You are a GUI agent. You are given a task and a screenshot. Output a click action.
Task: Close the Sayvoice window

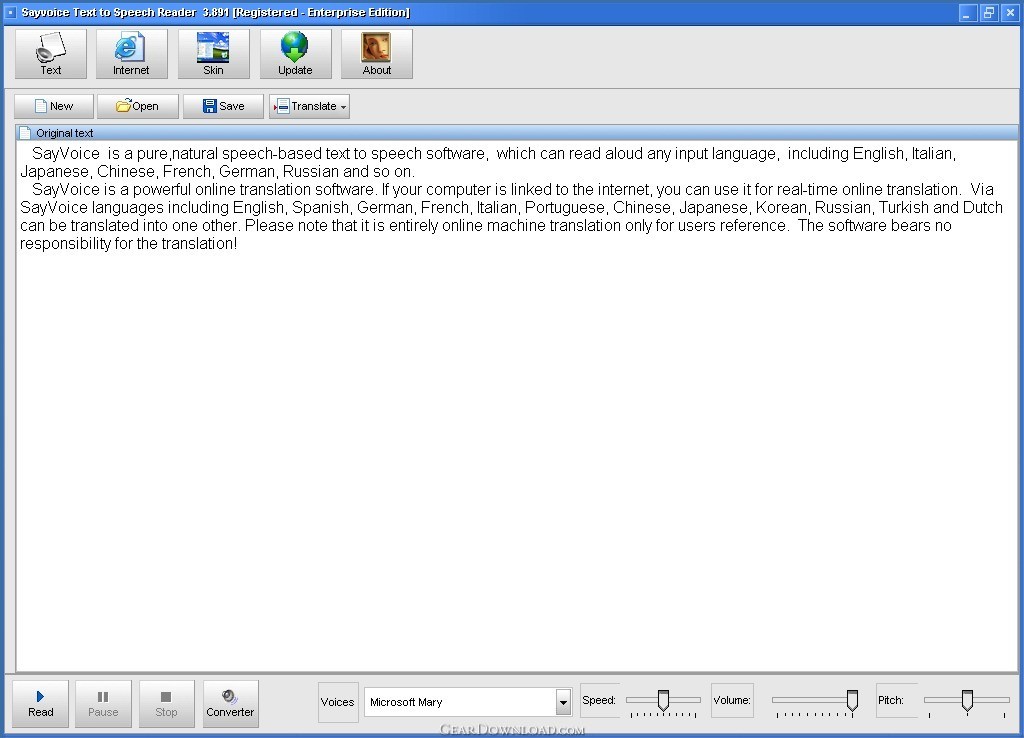[x=1010, y=12]
